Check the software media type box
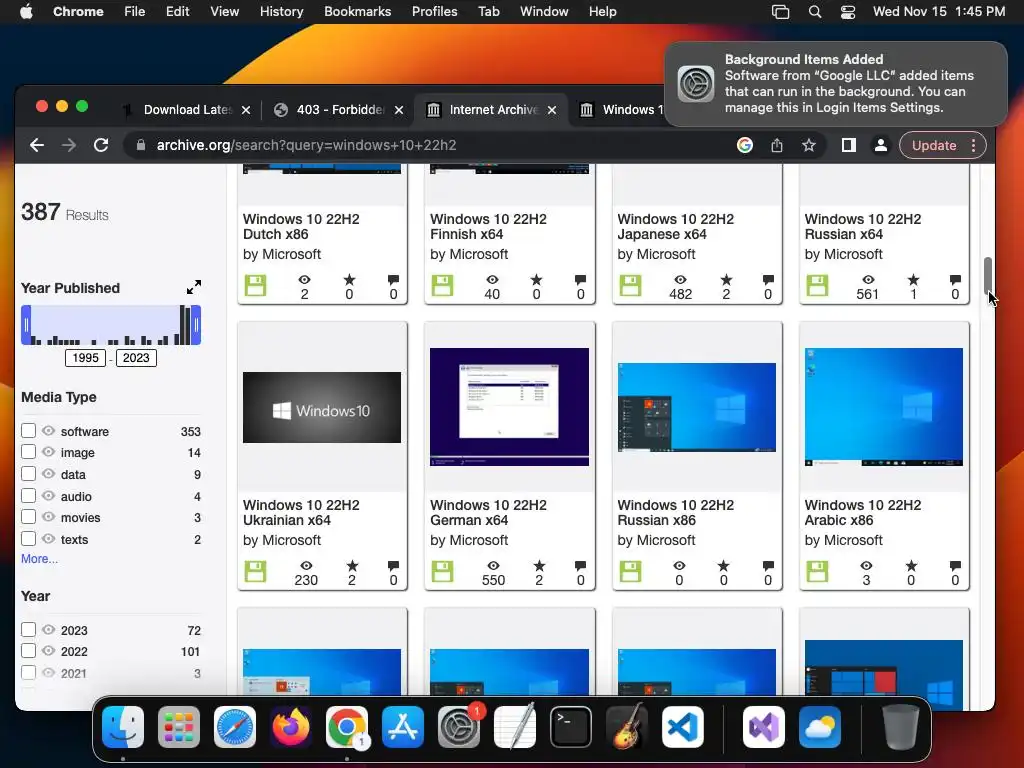The image size is (1024, 768). [x=28, y=430]
